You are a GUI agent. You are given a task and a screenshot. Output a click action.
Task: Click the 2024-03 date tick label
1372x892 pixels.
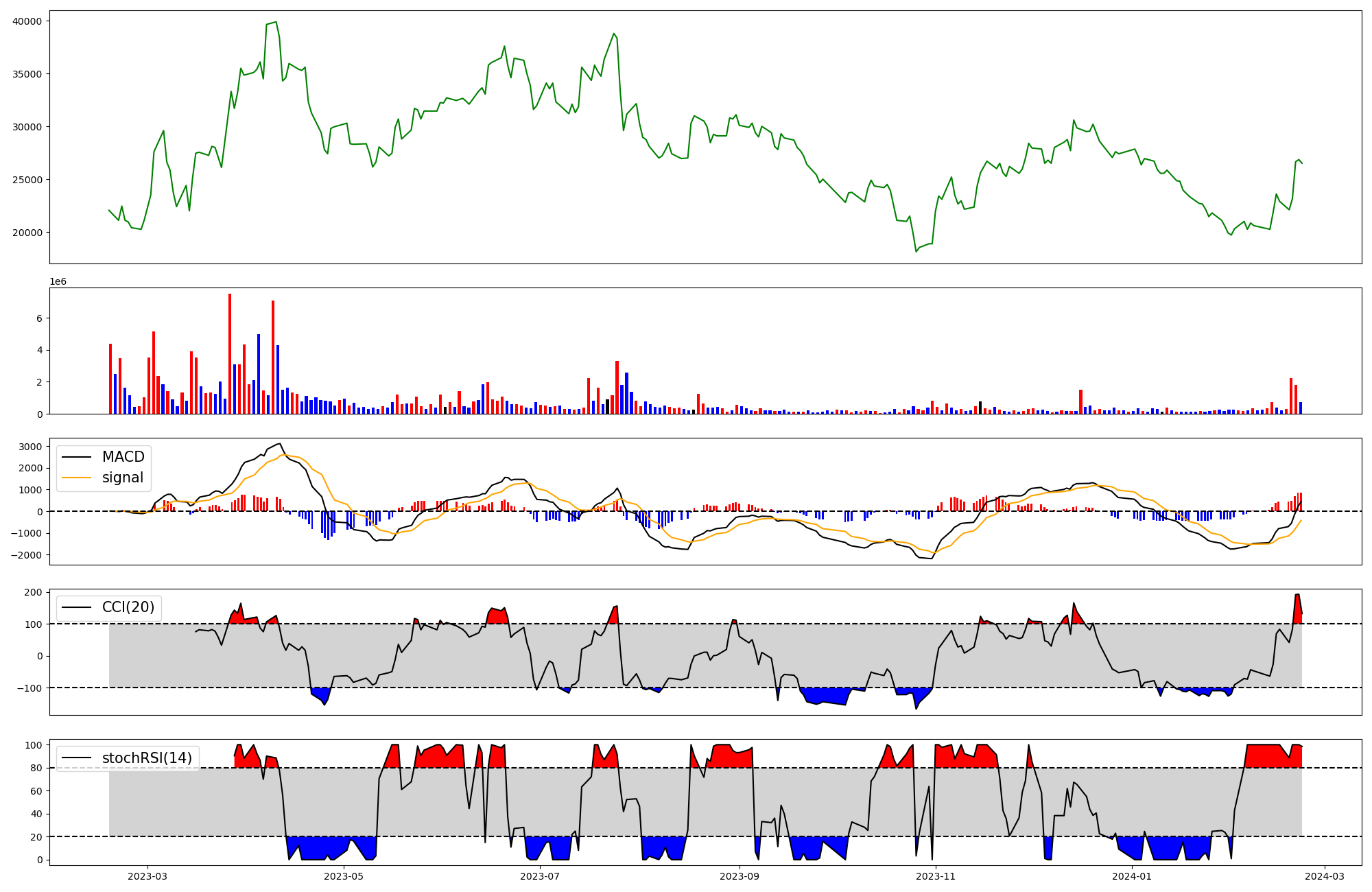coord(1325,876)
